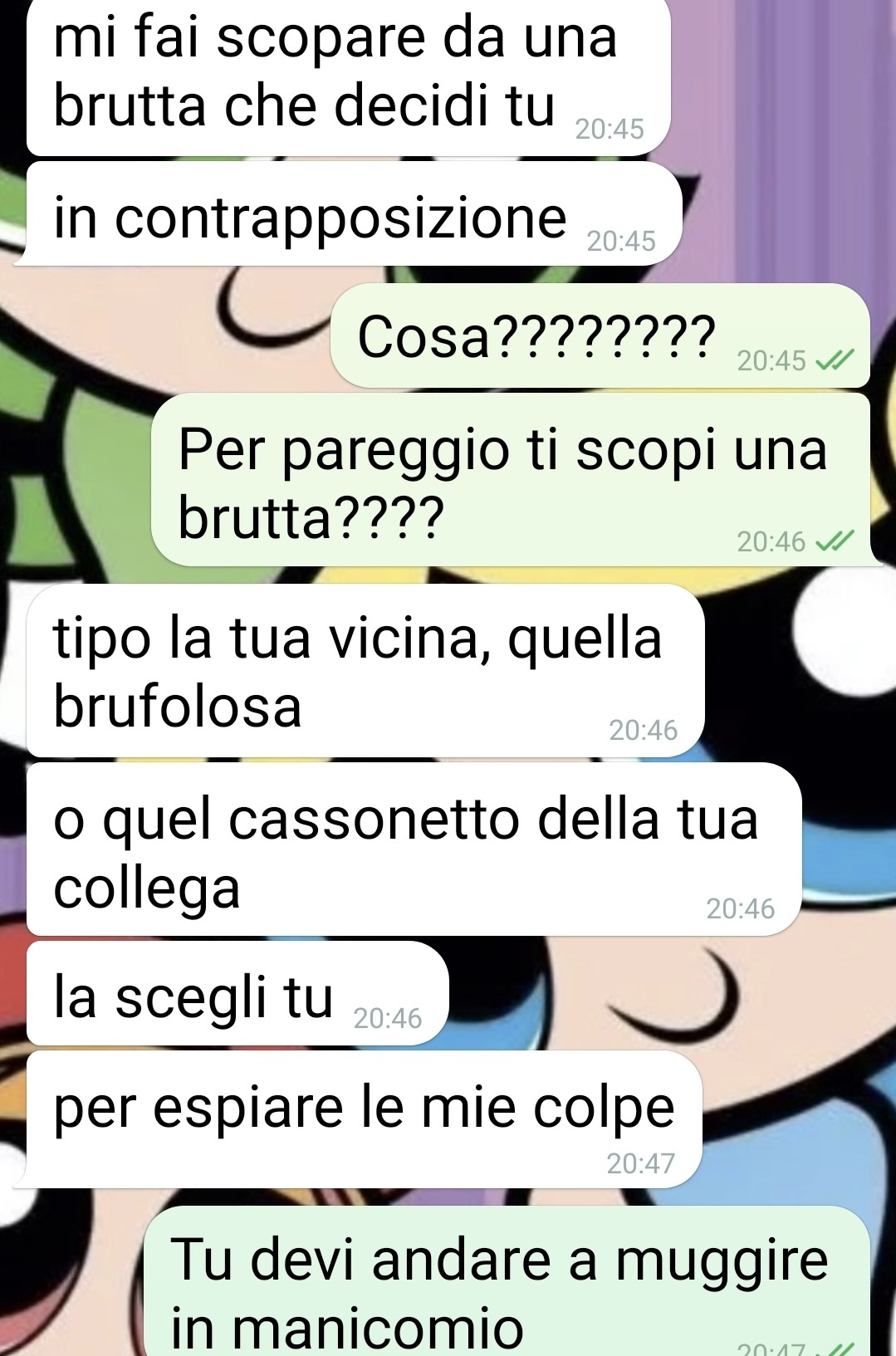Tap the 'Cosa????????' sent message
Image resolution: width=896 pixels, height=1356 pixels.
600,335
